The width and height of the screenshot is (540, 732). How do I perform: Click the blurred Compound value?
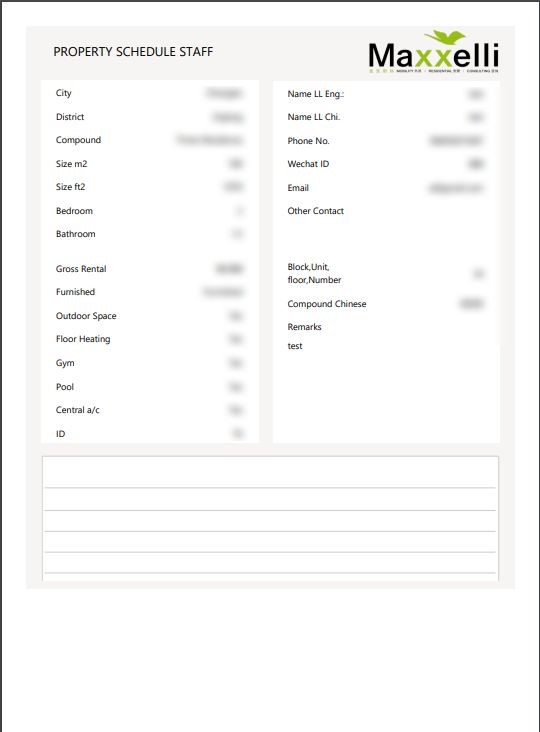(x=210, y=140)
